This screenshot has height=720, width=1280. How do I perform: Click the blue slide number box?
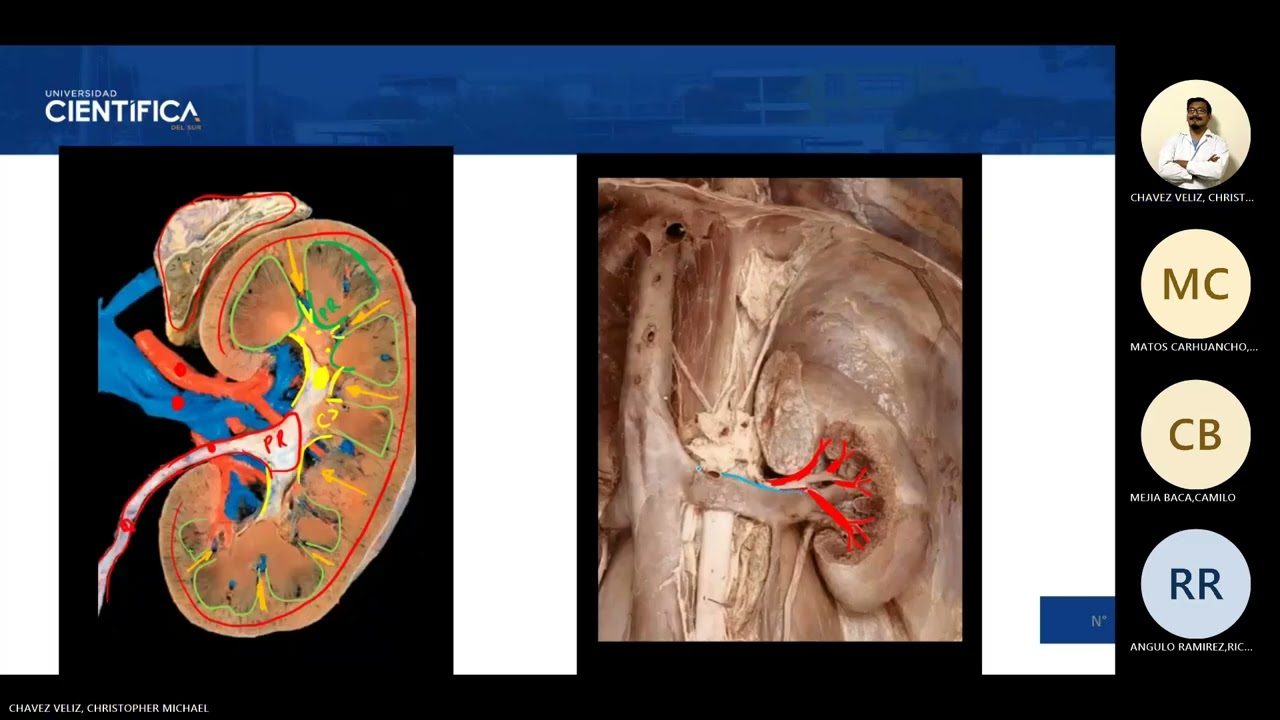pos(1077,620)
